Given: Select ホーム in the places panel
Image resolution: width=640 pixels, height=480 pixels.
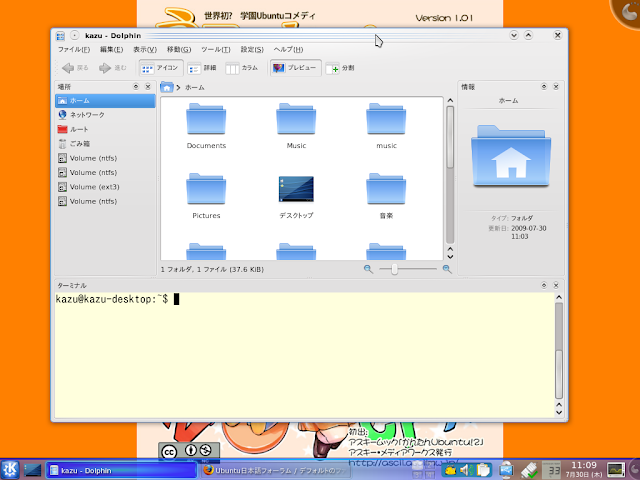Looking at the screenshot, I should pyautogui.click(x=105, y=101).
